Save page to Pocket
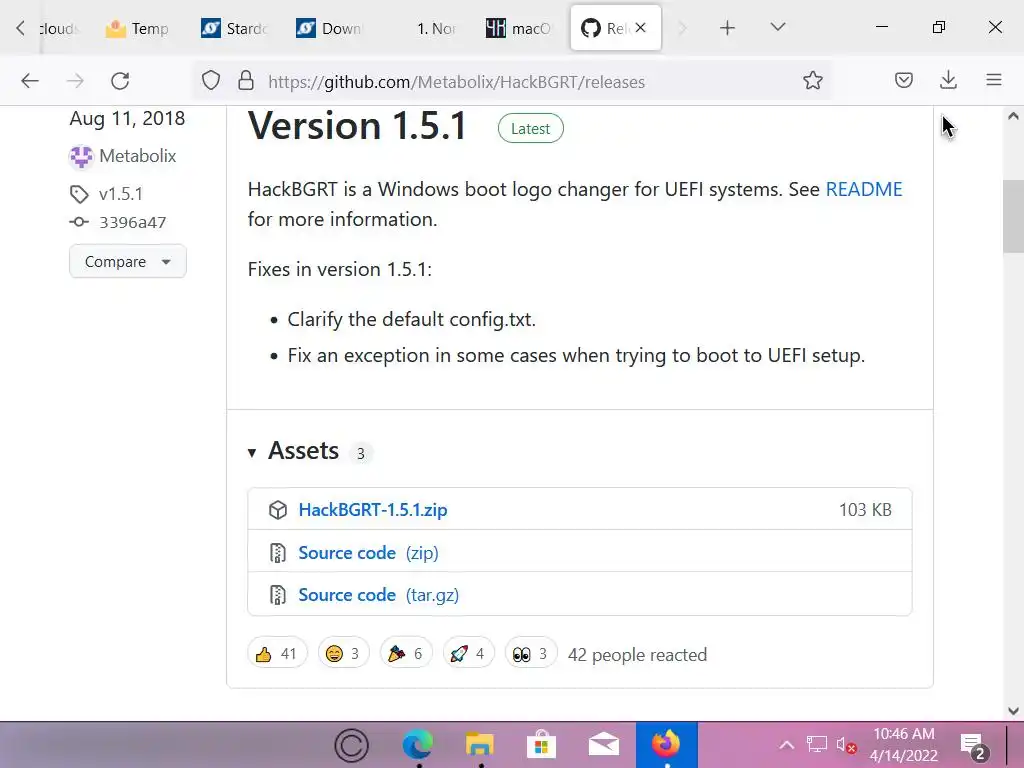This screenshot has height=768, width=1024. [904, 80]
